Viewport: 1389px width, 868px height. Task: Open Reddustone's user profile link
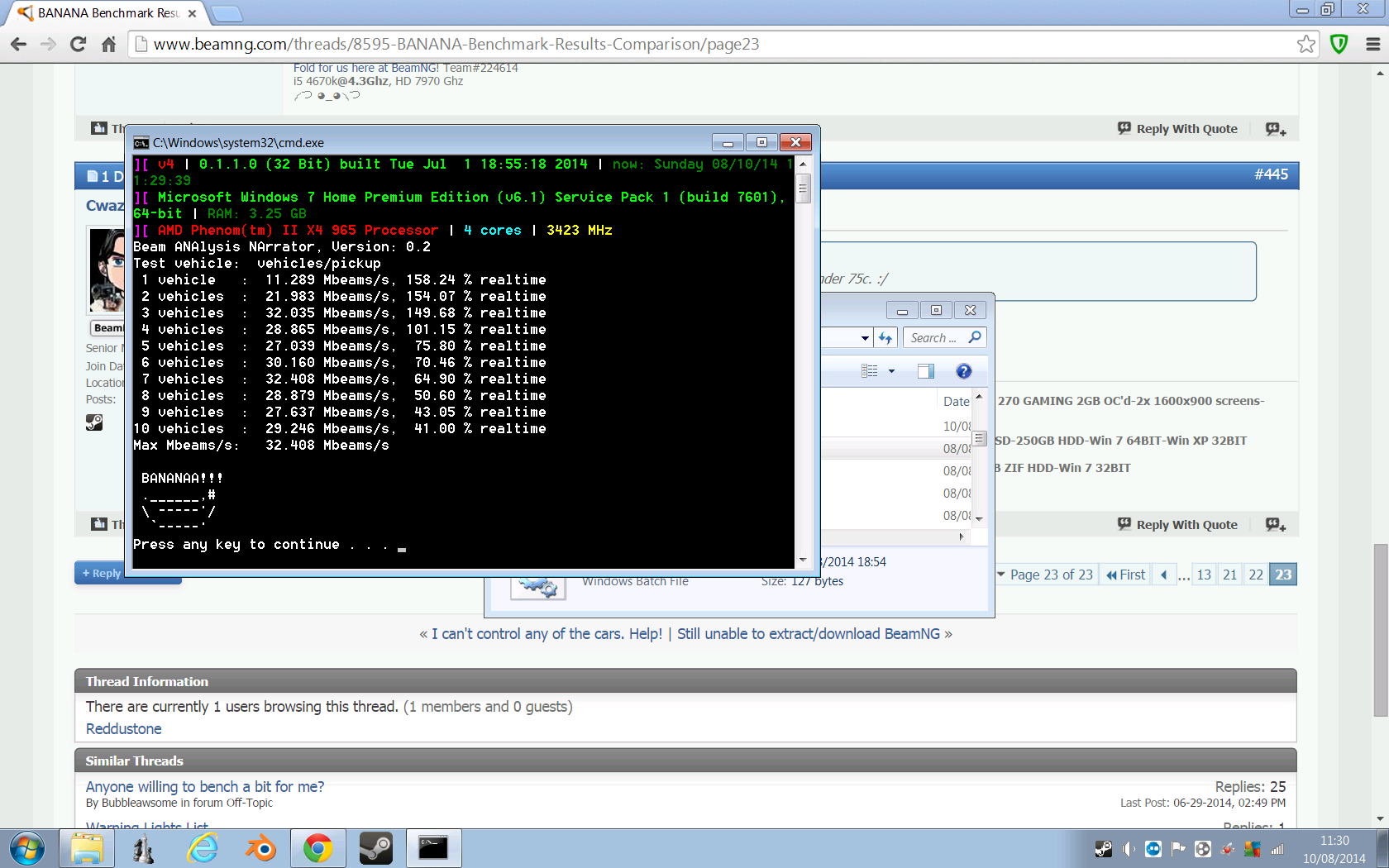(x=123, y=729)
